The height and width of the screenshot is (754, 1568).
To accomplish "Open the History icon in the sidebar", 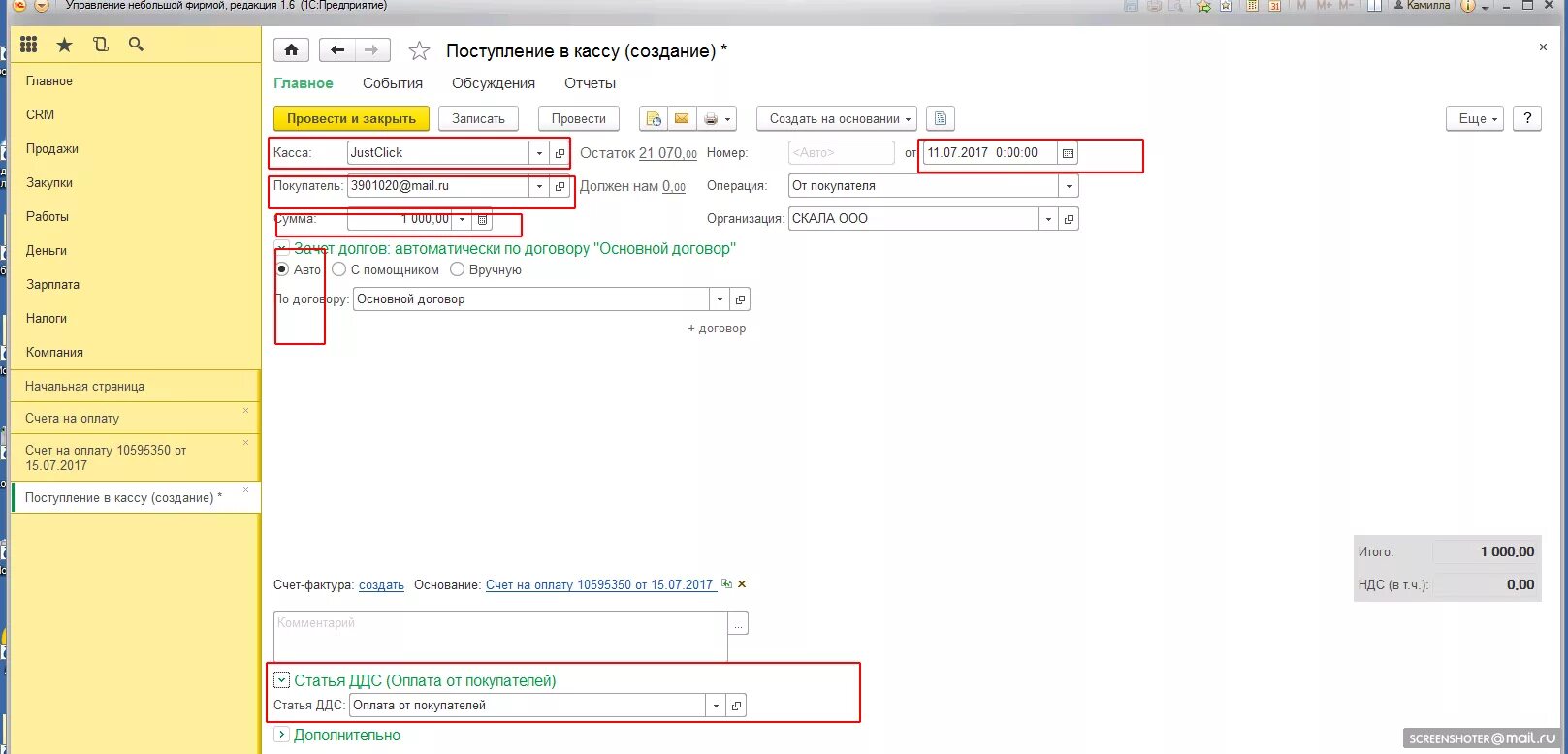I will click(100, 45).
